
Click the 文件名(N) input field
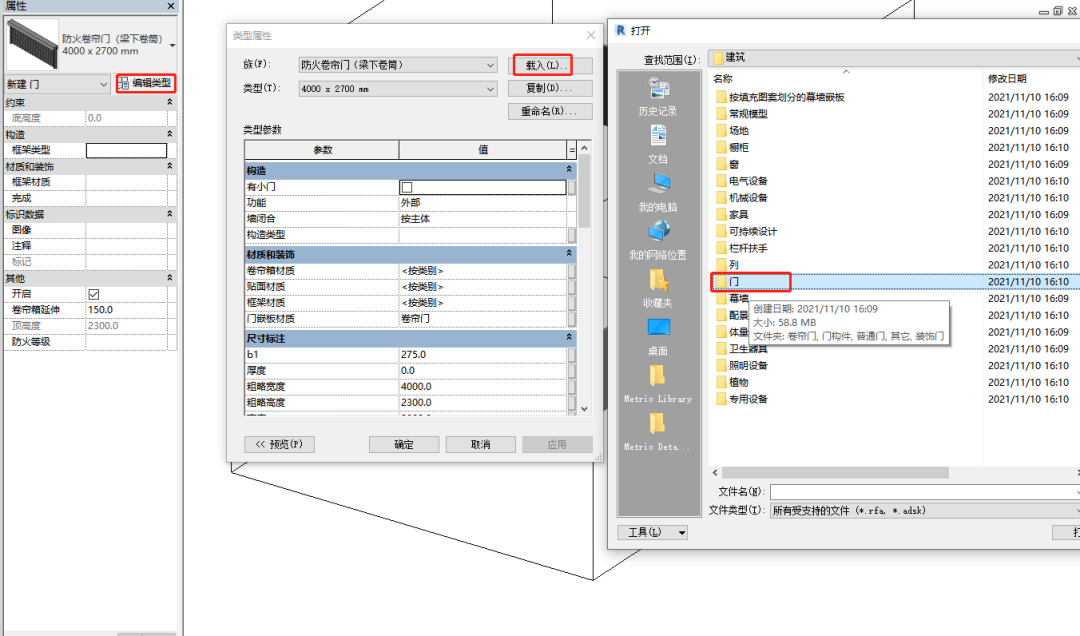point(924,492)
